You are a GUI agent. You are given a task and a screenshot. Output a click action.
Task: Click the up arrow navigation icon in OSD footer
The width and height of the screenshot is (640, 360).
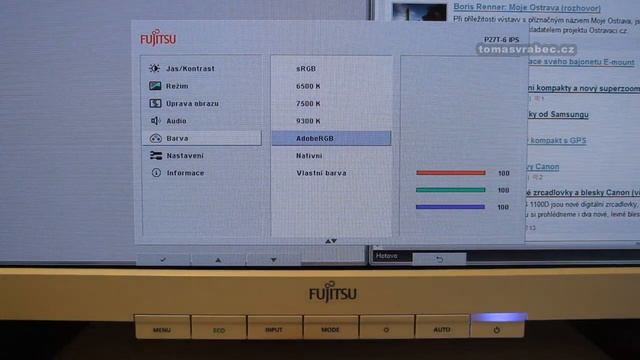coord(218,260)
